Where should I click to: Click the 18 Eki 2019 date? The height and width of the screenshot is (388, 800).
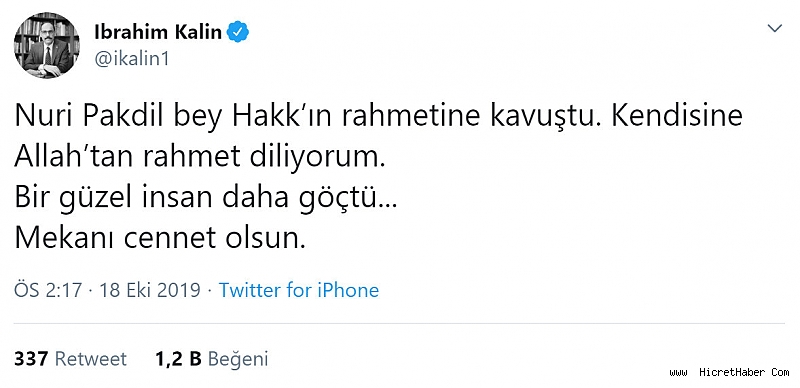pos(150,290)
